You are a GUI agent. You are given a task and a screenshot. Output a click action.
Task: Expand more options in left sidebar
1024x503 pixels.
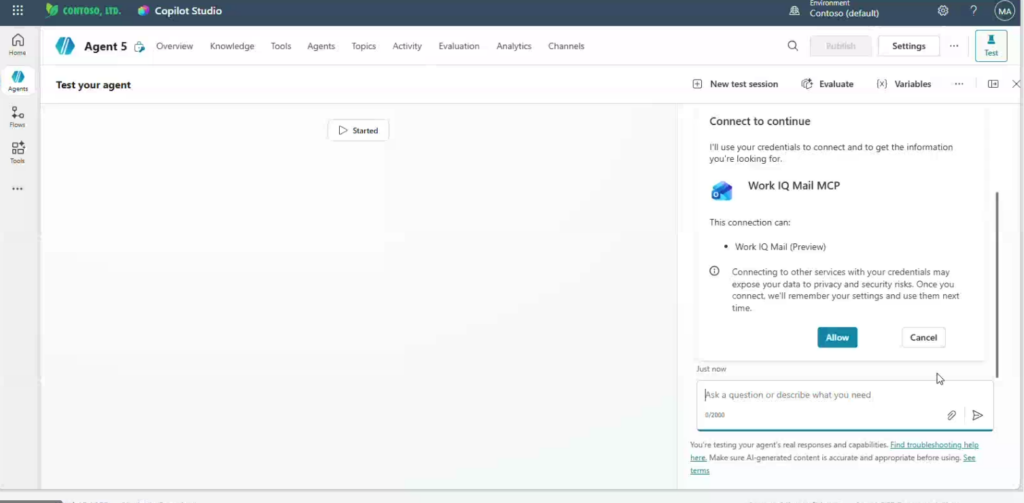click(17, 189)
